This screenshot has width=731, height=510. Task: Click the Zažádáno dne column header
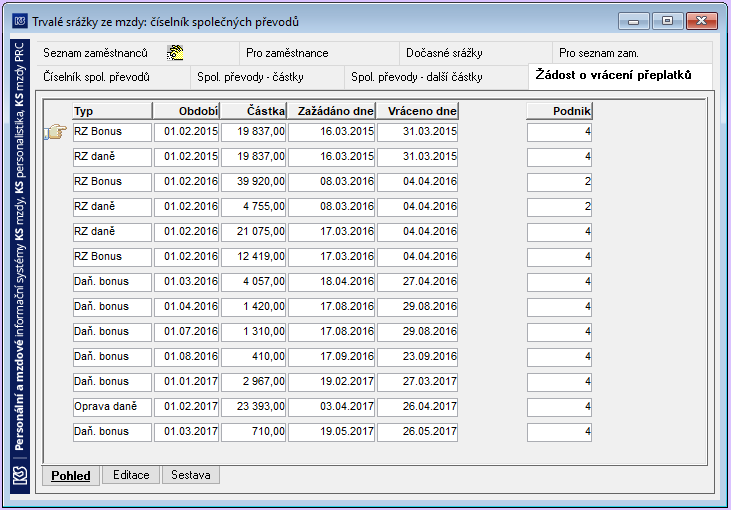[331, 111]
